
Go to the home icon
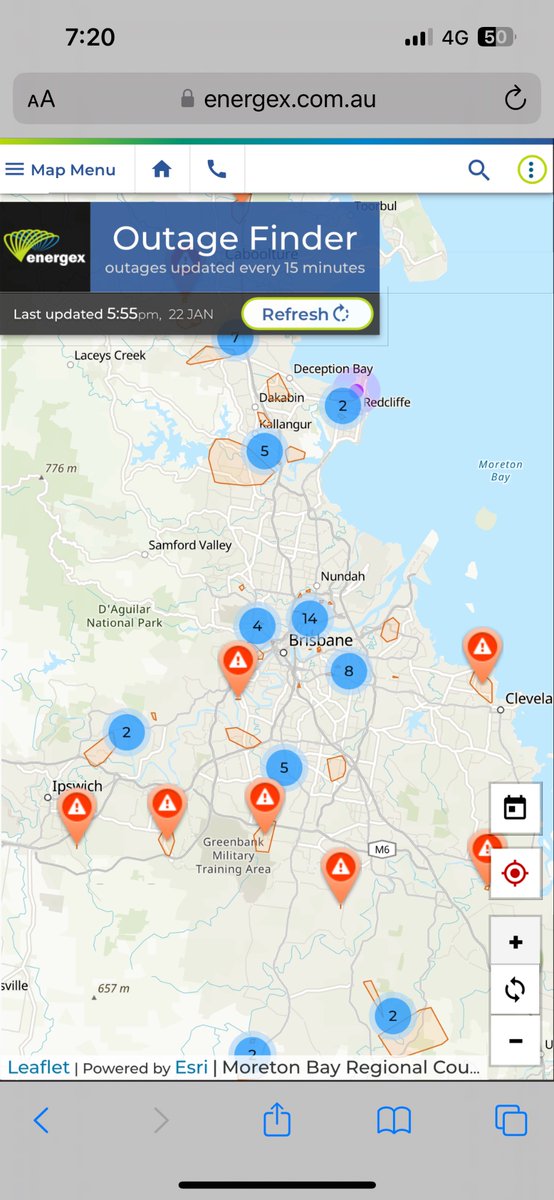162,170
